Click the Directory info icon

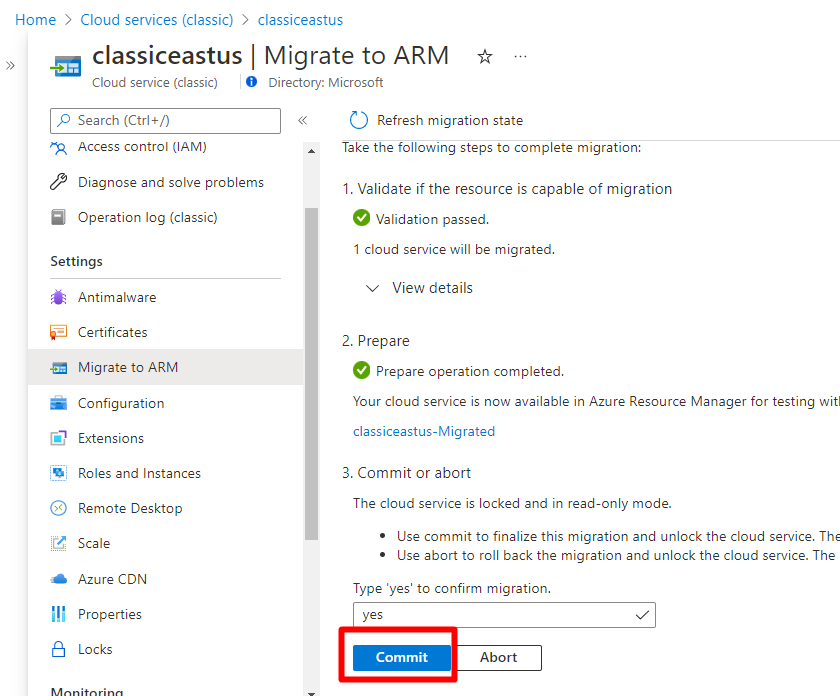click(251, 82)
